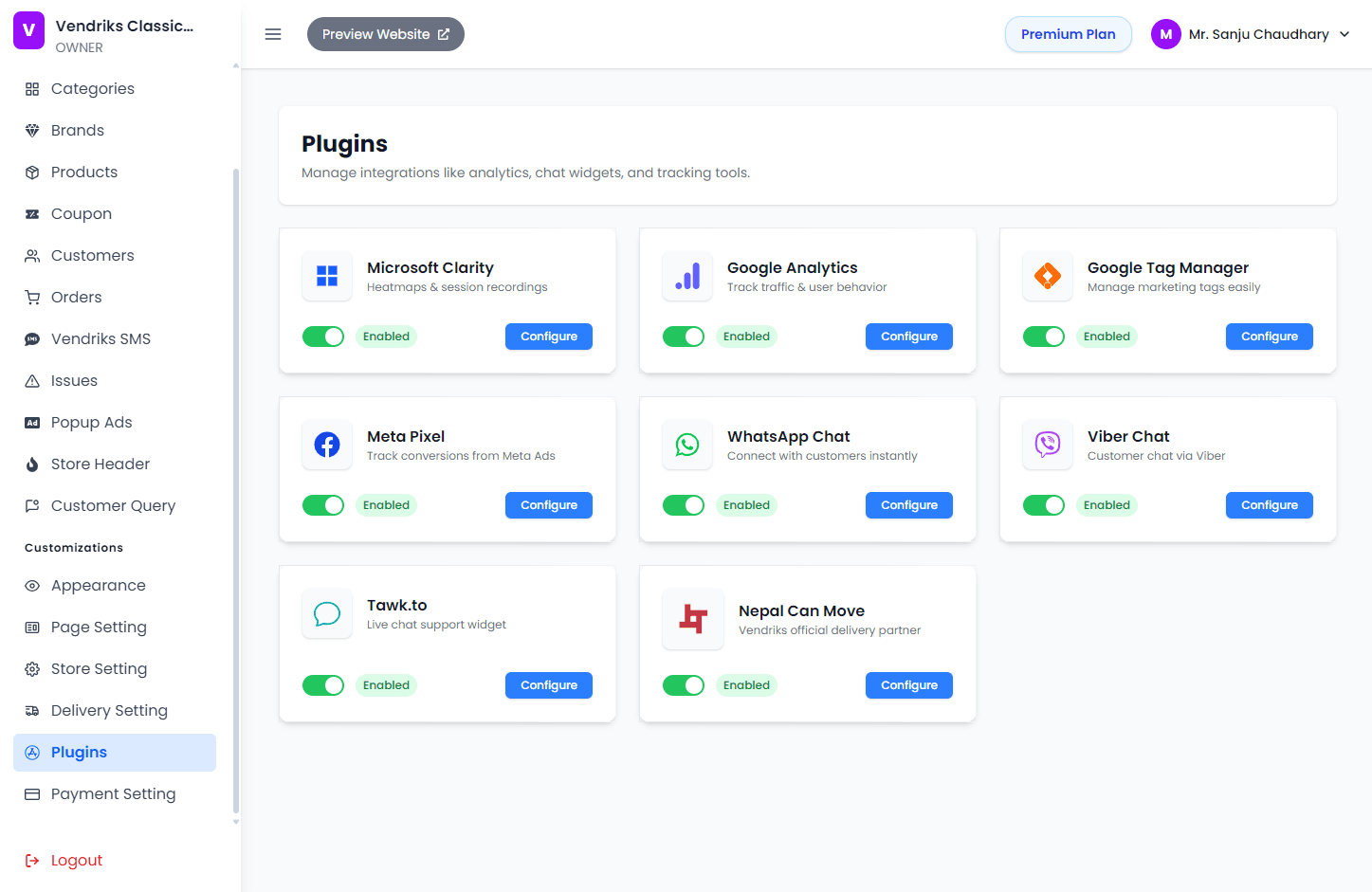Click the Google Analytics plugin icon
Screen dimensions: 1372x892
coord(686,276)
